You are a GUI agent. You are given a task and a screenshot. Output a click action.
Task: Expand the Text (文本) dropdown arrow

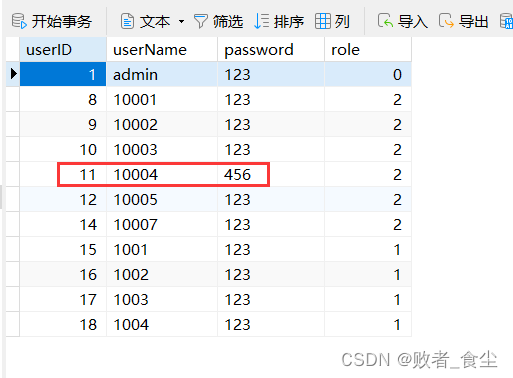(181, 22)
